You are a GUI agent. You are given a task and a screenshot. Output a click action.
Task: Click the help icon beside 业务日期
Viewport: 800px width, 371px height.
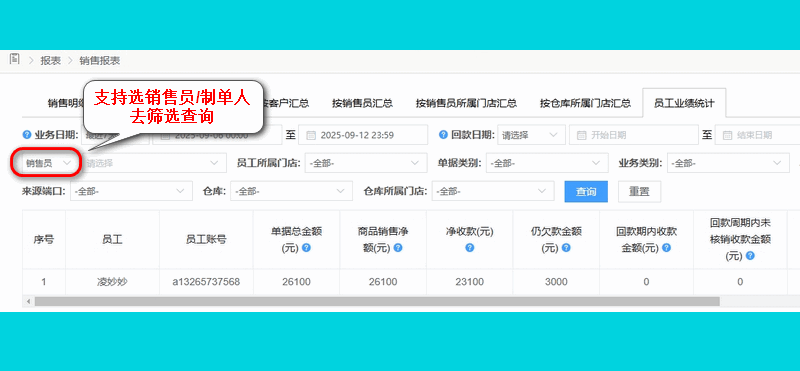(27, 135)
